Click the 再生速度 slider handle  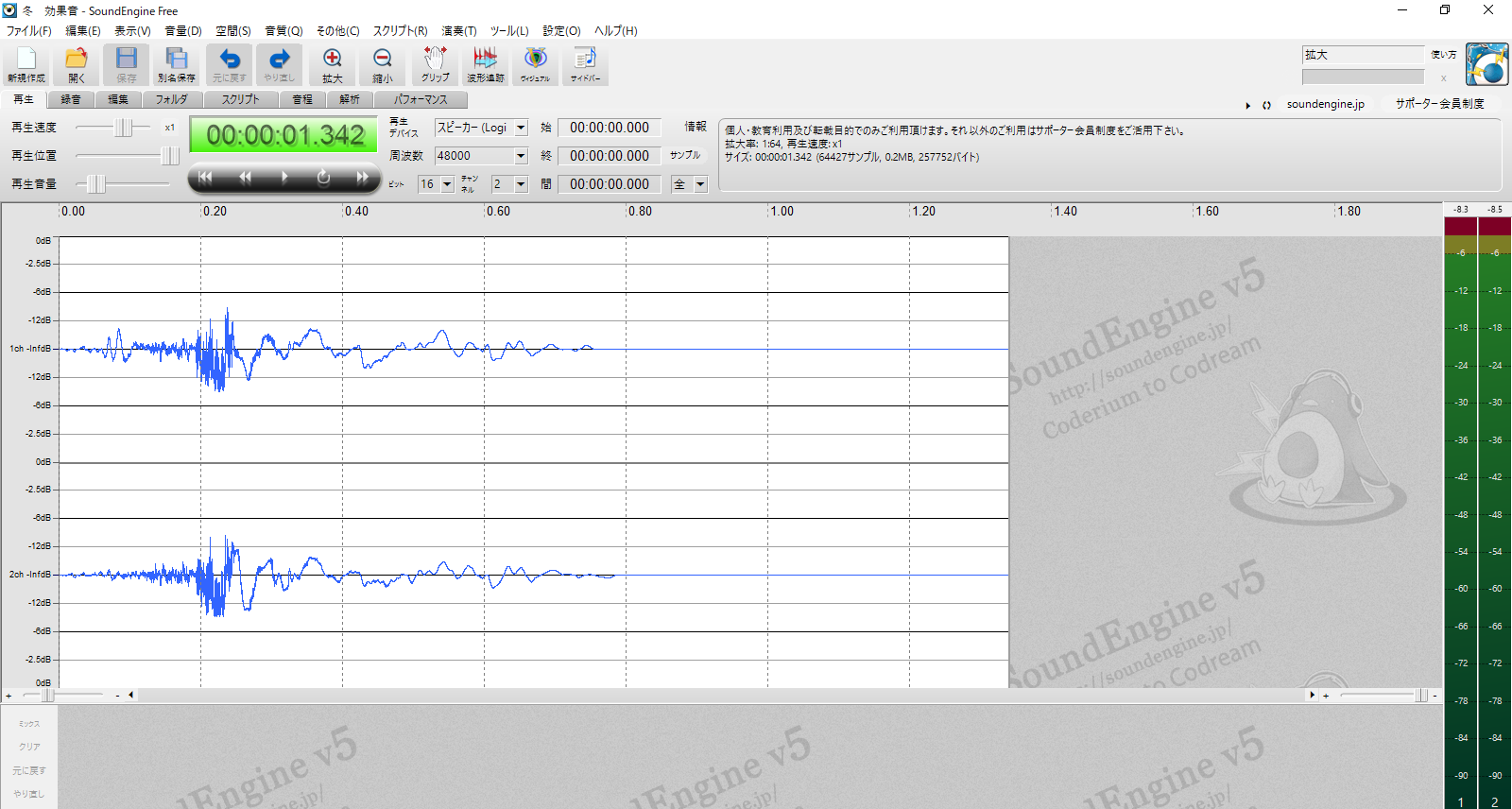click(123, 128)
